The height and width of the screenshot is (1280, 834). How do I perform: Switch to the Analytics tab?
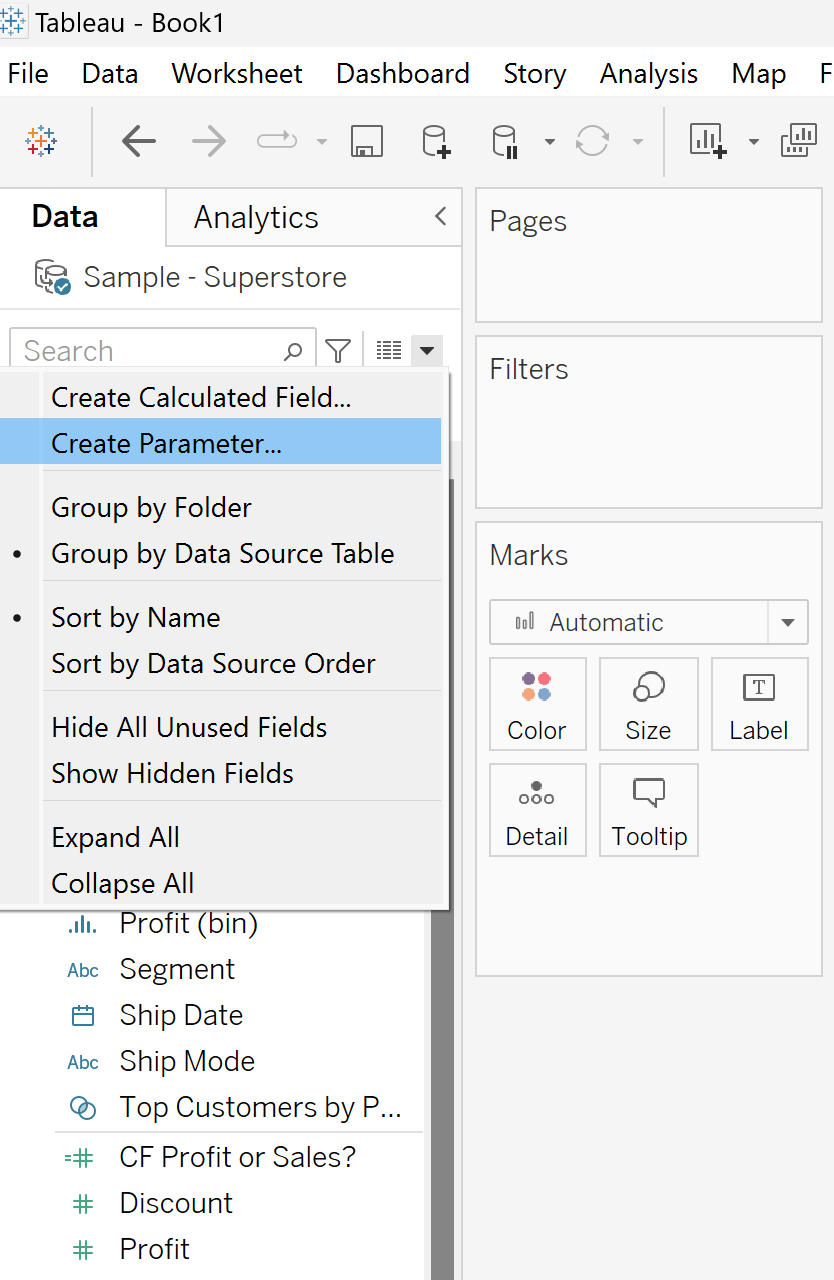[x=256, y=217]
